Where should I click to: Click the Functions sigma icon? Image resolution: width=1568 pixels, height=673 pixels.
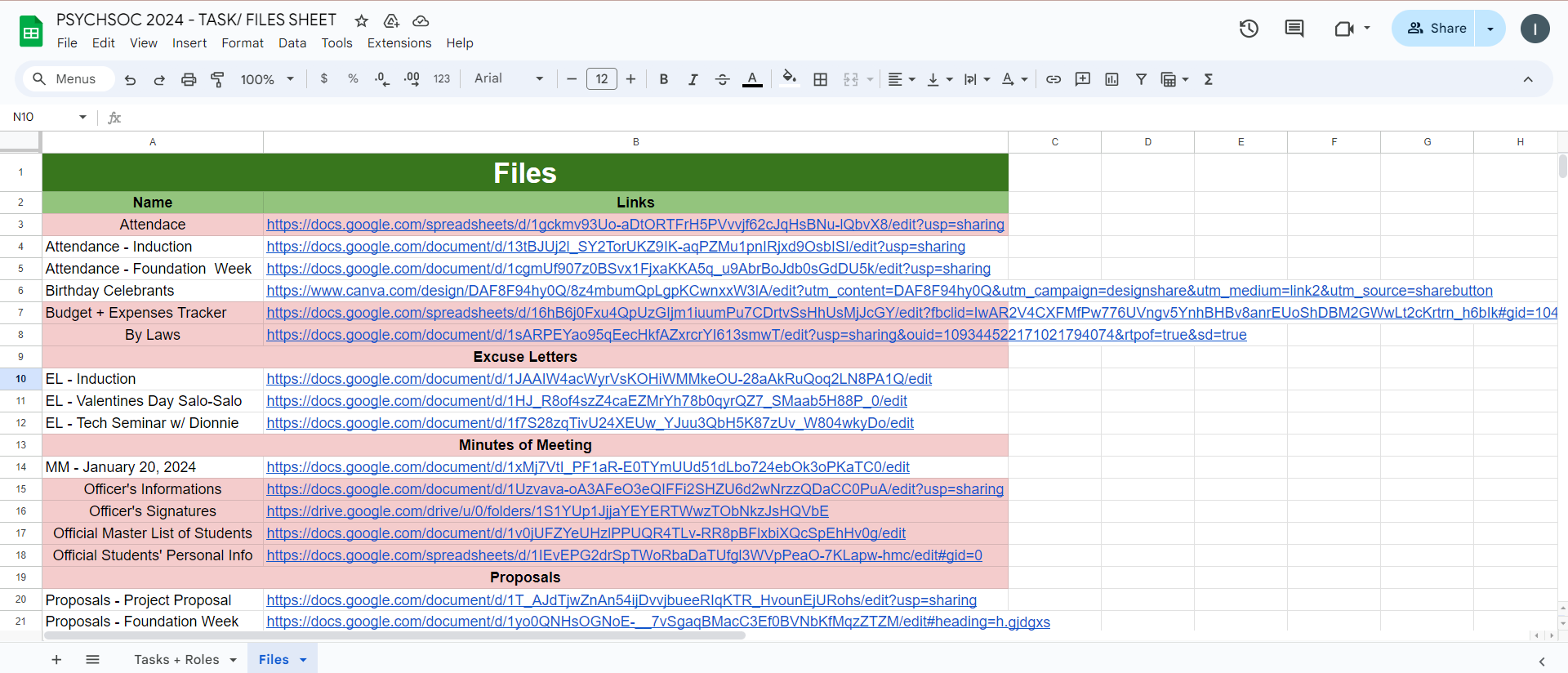click(x=1209, y=79)
